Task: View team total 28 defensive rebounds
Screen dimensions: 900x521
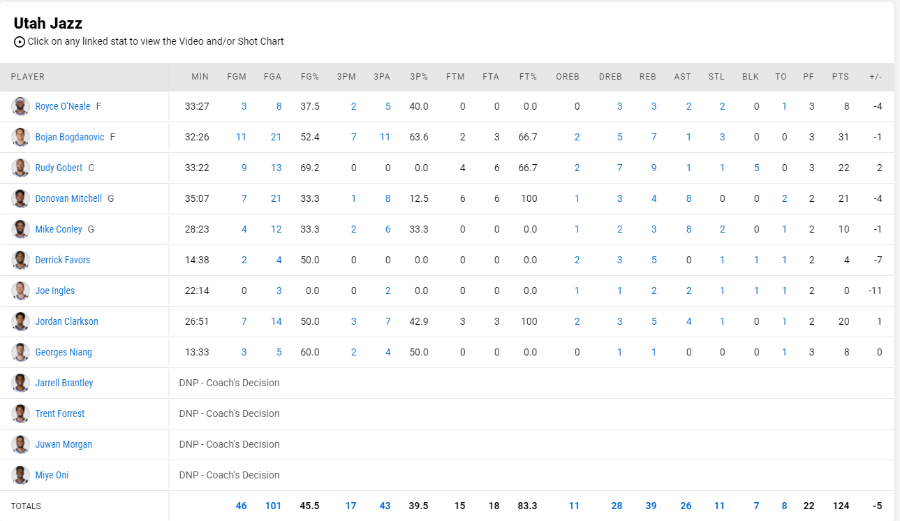Action: tap(617, 506)
